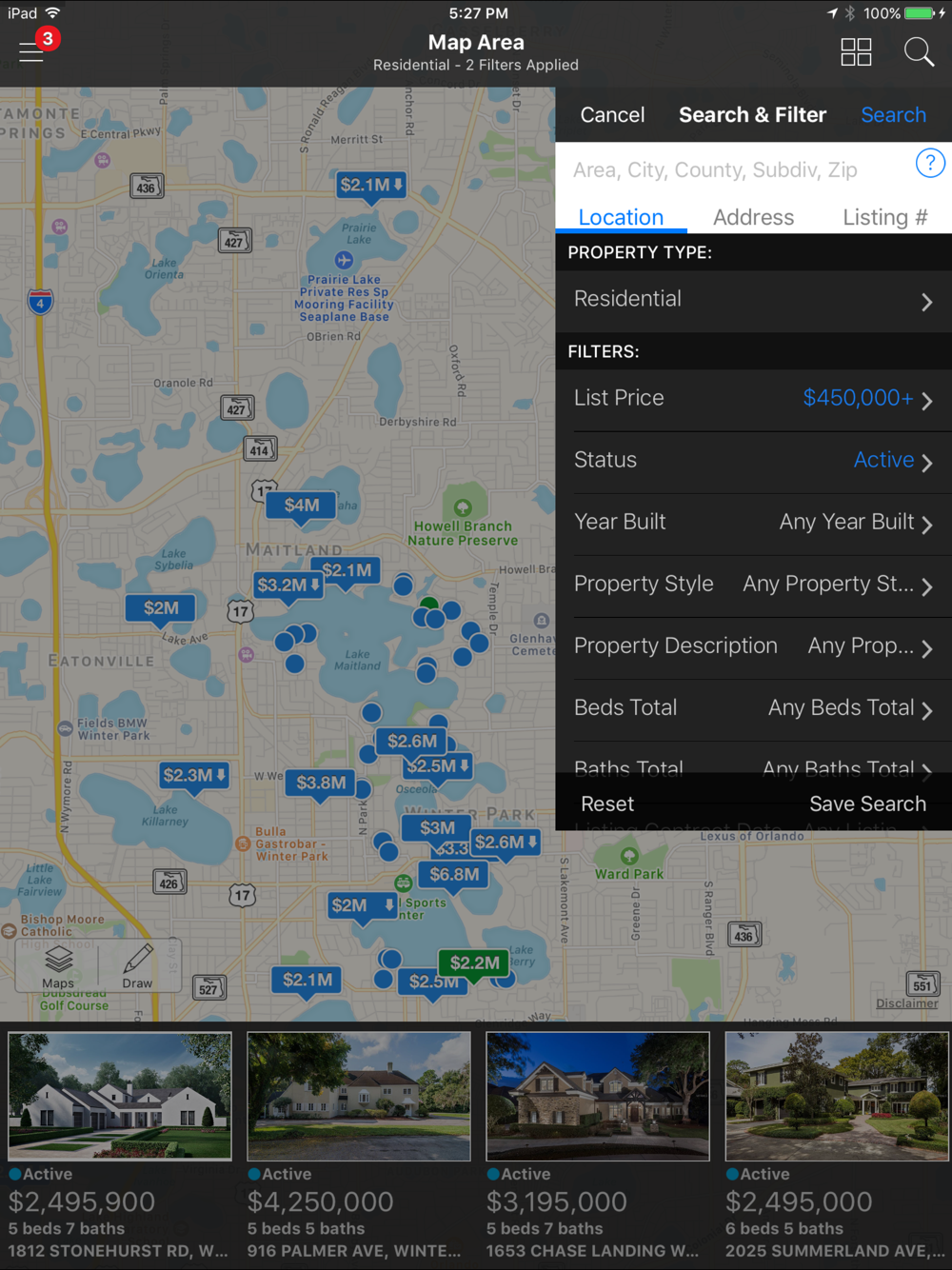Open the List Price filter
Screen dimensions: 952x1270
pos(754,399)
